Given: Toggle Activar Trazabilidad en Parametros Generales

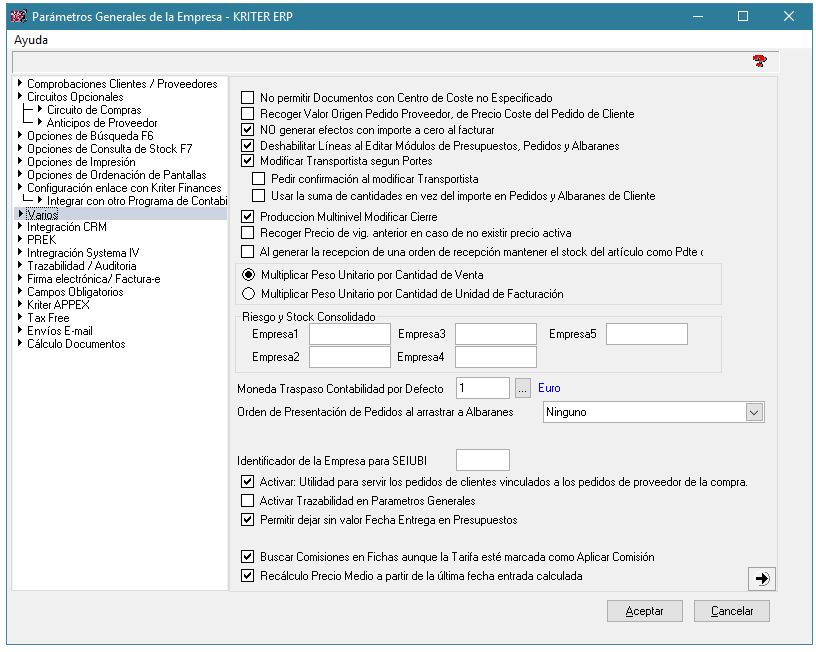Looking at the screenshot, I should [x=248, y=501].
